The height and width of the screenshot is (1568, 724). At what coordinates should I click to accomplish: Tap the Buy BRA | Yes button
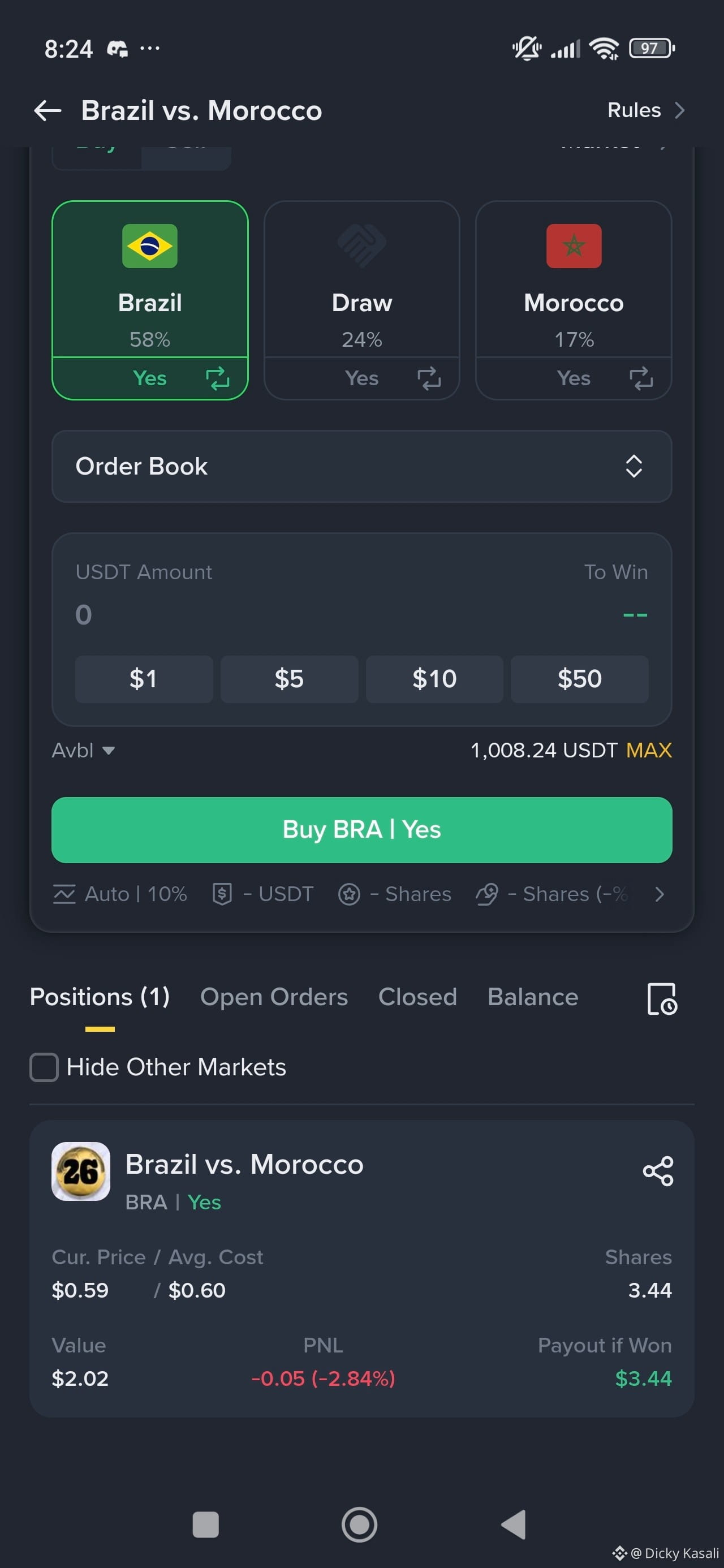point(361,830)
